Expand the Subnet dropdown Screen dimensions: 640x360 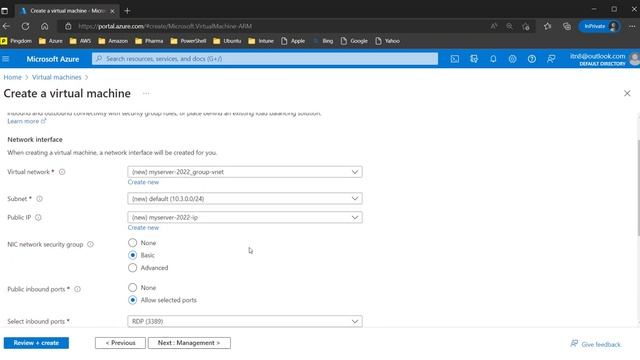245,199
